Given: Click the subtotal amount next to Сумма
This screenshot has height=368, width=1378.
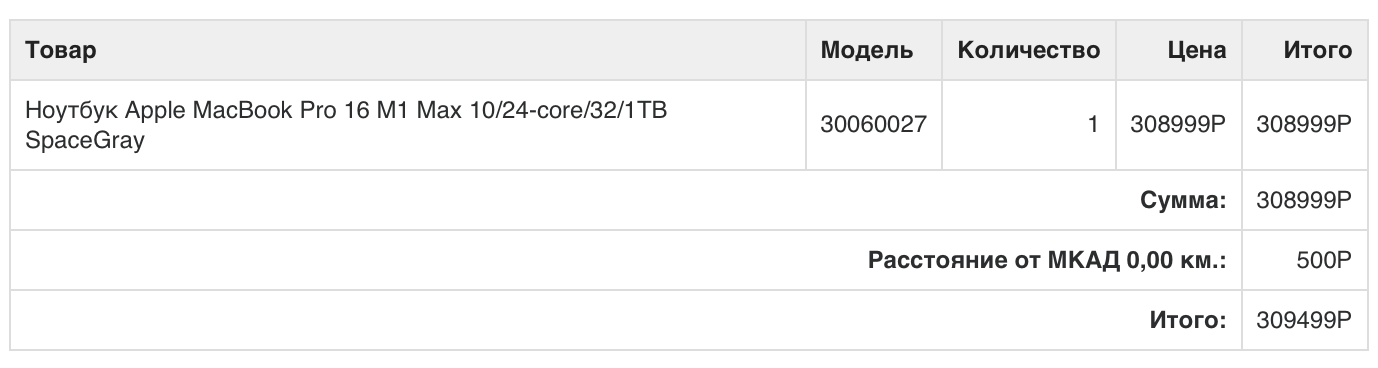Looking at the screenshot, I should pyautogui.click(x=1304, y=201).
